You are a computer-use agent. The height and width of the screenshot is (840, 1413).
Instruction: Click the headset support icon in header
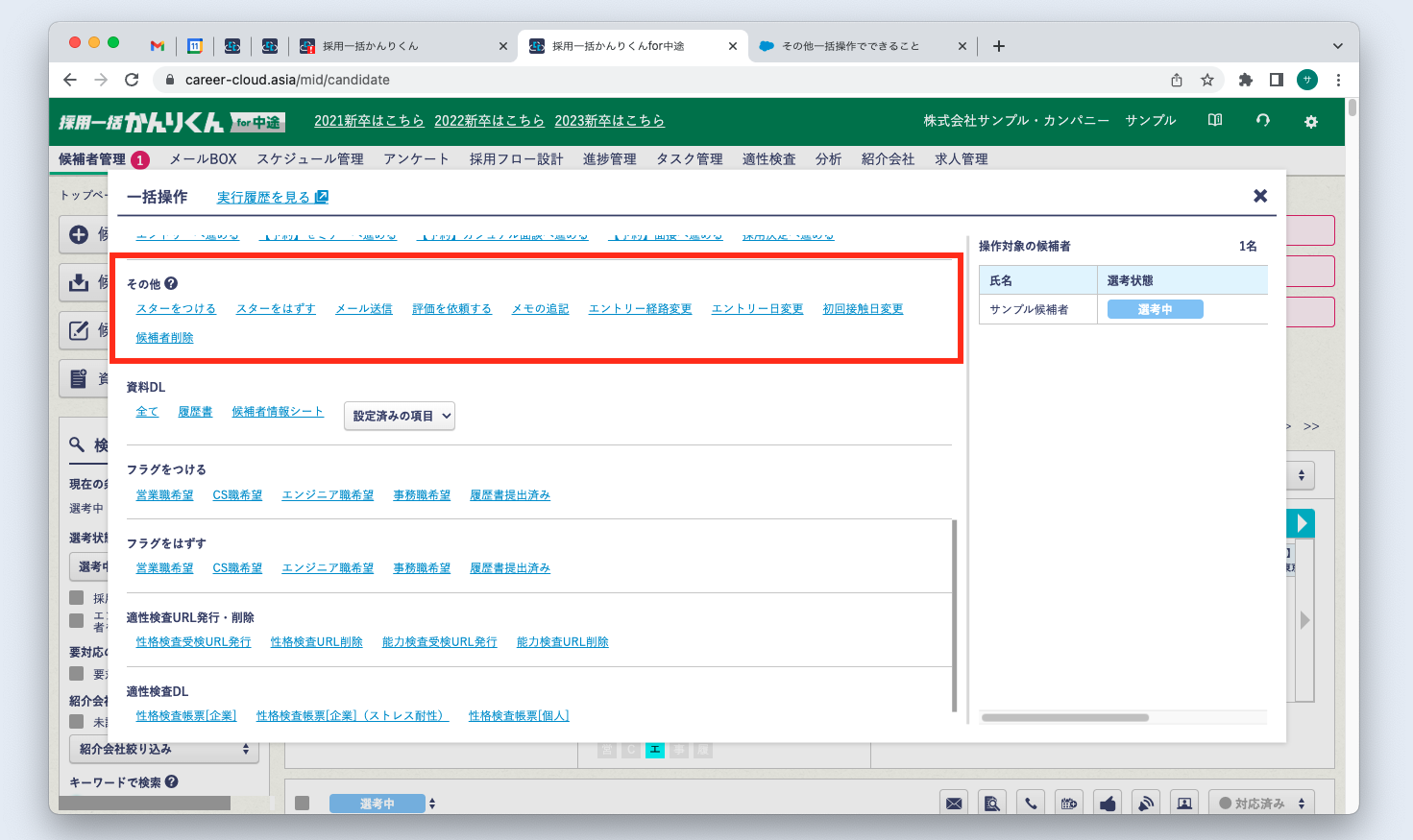coord(1262,121)
